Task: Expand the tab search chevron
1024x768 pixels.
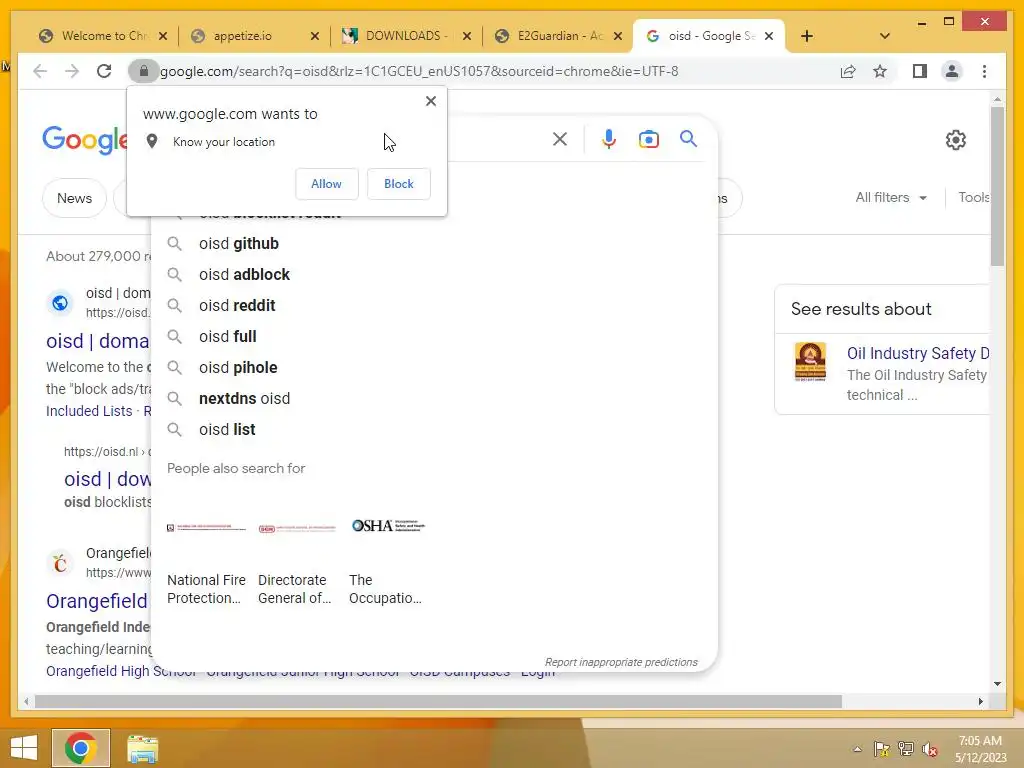Action: tap(885, 36)
